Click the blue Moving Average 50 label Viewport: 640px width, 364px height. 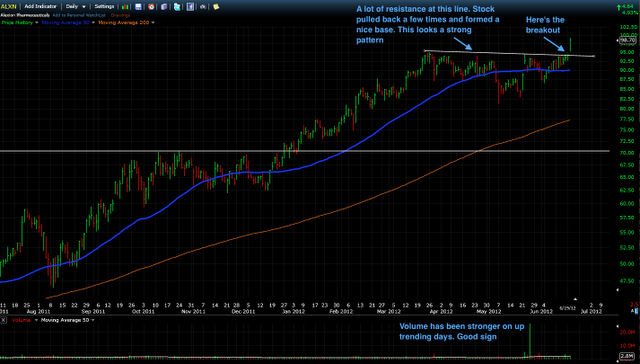(x=65, y=22)
